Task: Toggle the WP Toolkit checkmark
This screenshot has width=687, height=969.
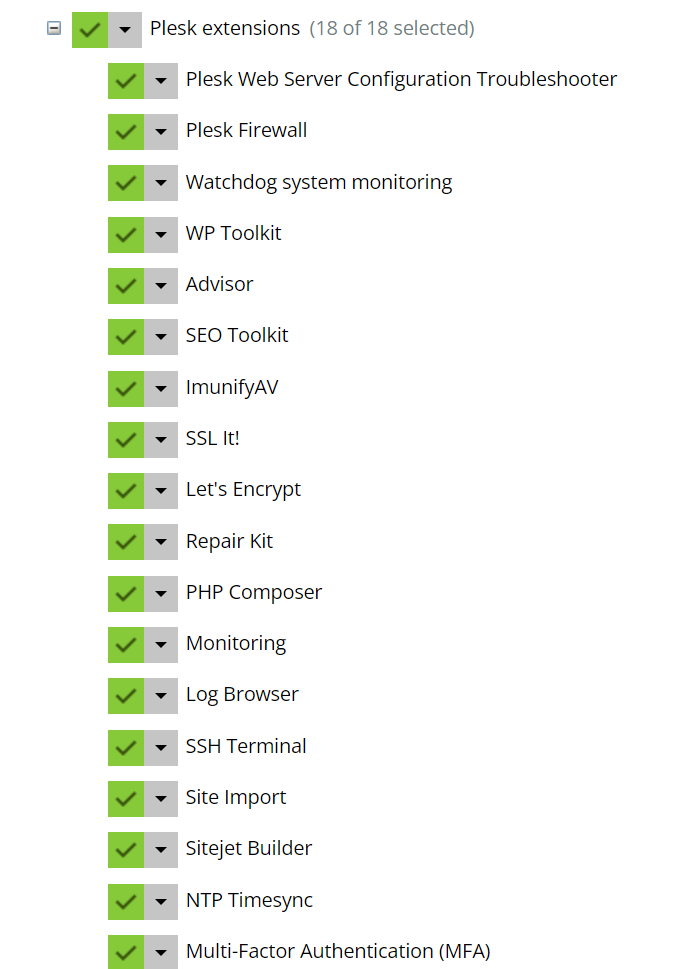Action: [125, 234]
